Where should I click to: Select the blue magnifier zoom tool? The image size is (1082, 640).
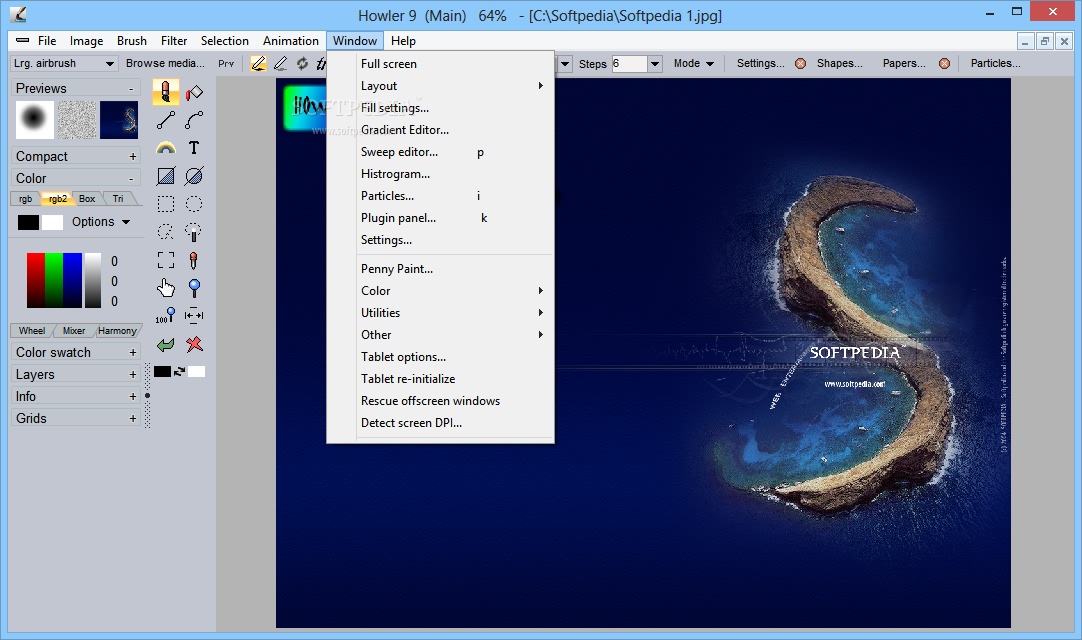(x=194, y=288)
